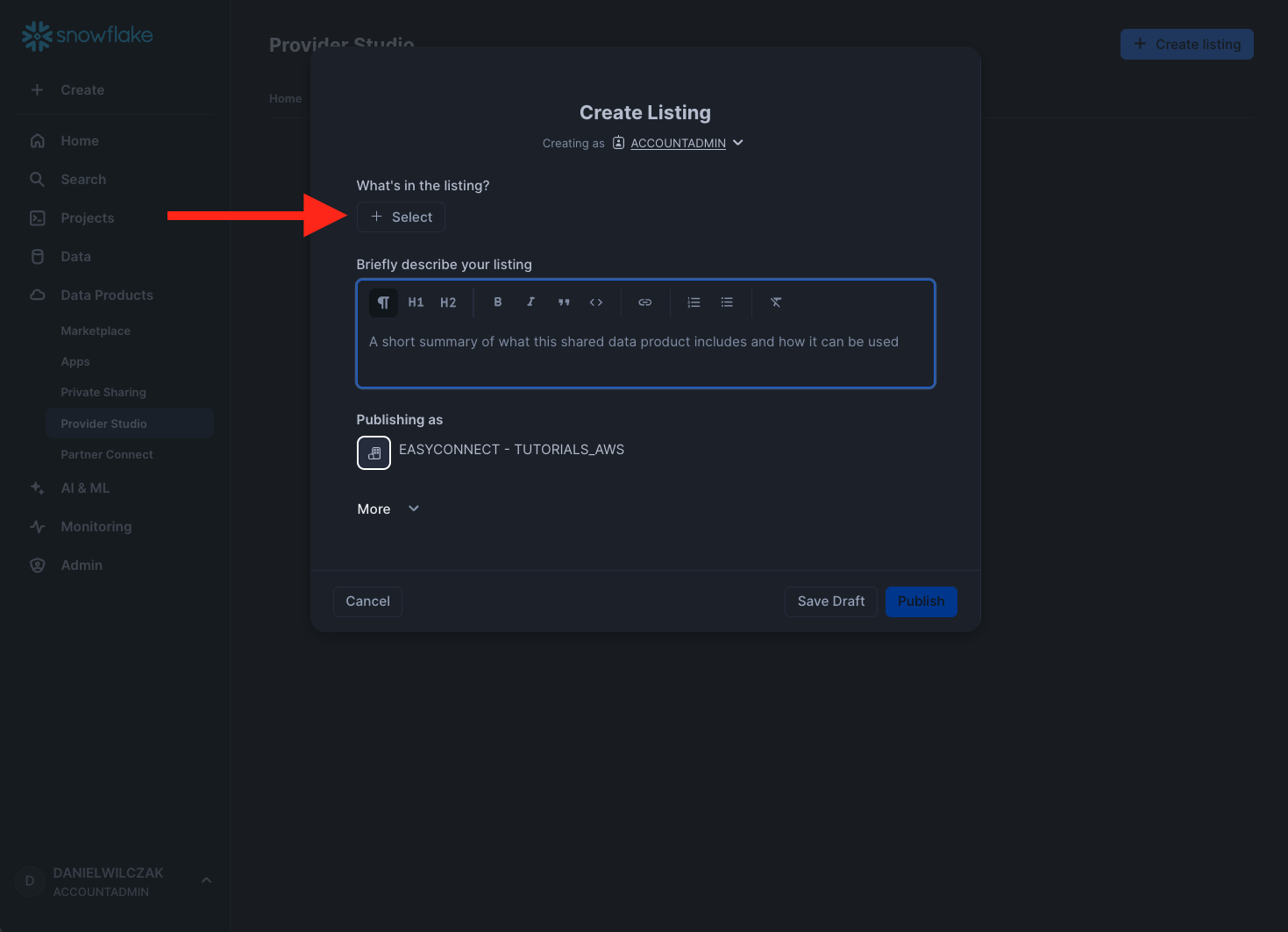
Task: Click the plus icon beside Create
Action: (x=38, y=90)
